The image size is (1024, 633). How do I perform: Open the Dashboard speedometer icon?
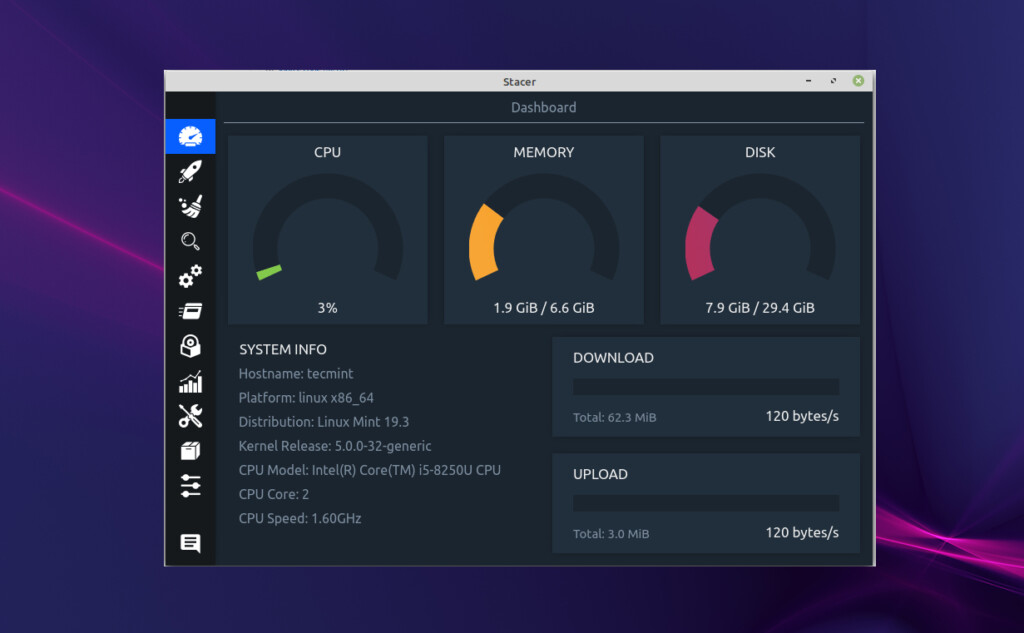point(190,136)
